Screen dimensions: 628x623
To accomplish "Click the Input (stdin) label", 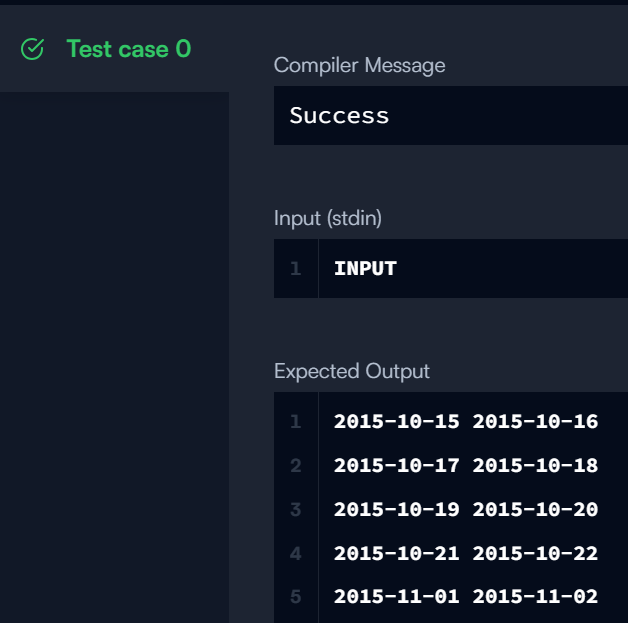I will pos(328,218).
